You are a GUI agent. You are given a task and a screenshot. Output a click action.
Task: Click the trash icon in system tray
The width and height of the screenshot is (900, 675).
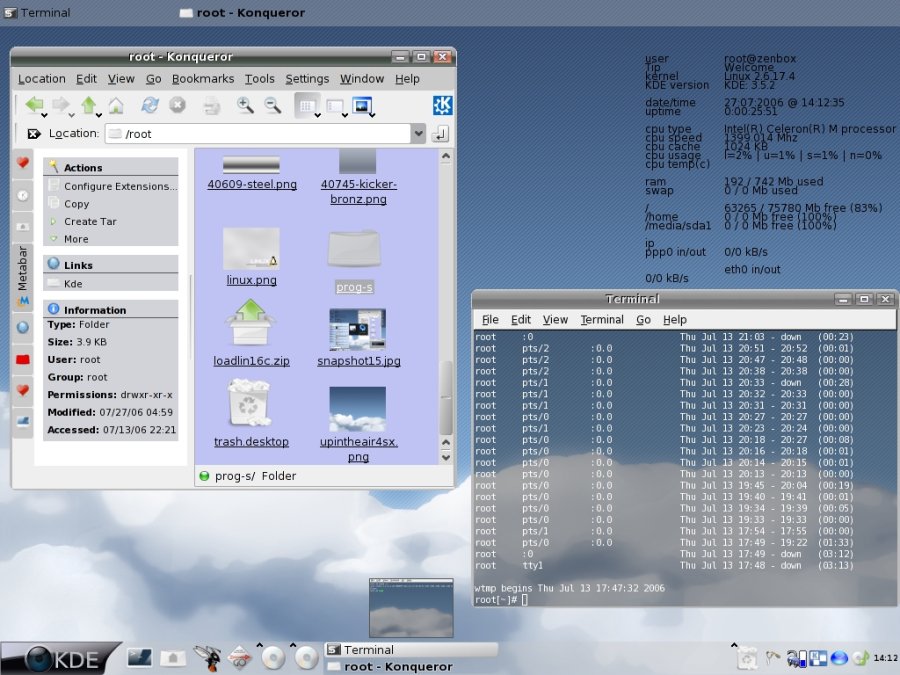pyautogui.click(x=747, y=658)
